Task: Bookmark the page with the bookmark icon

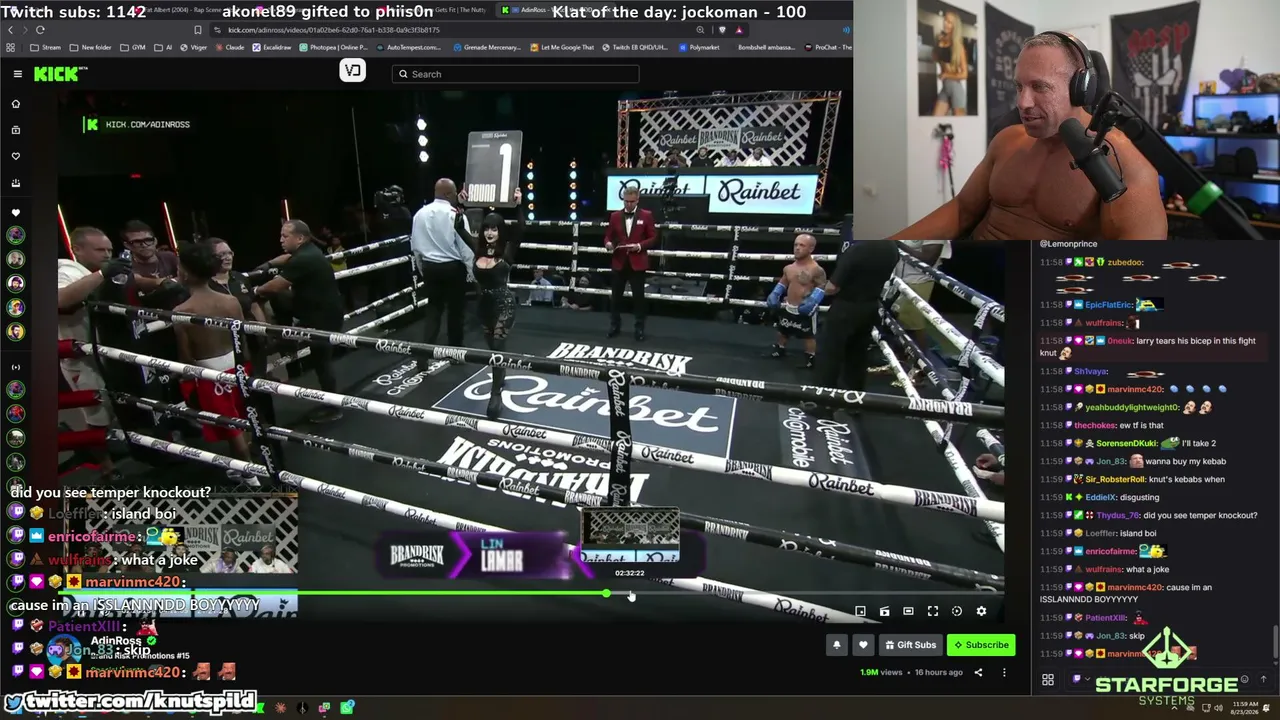Action: tap(197, 30)
